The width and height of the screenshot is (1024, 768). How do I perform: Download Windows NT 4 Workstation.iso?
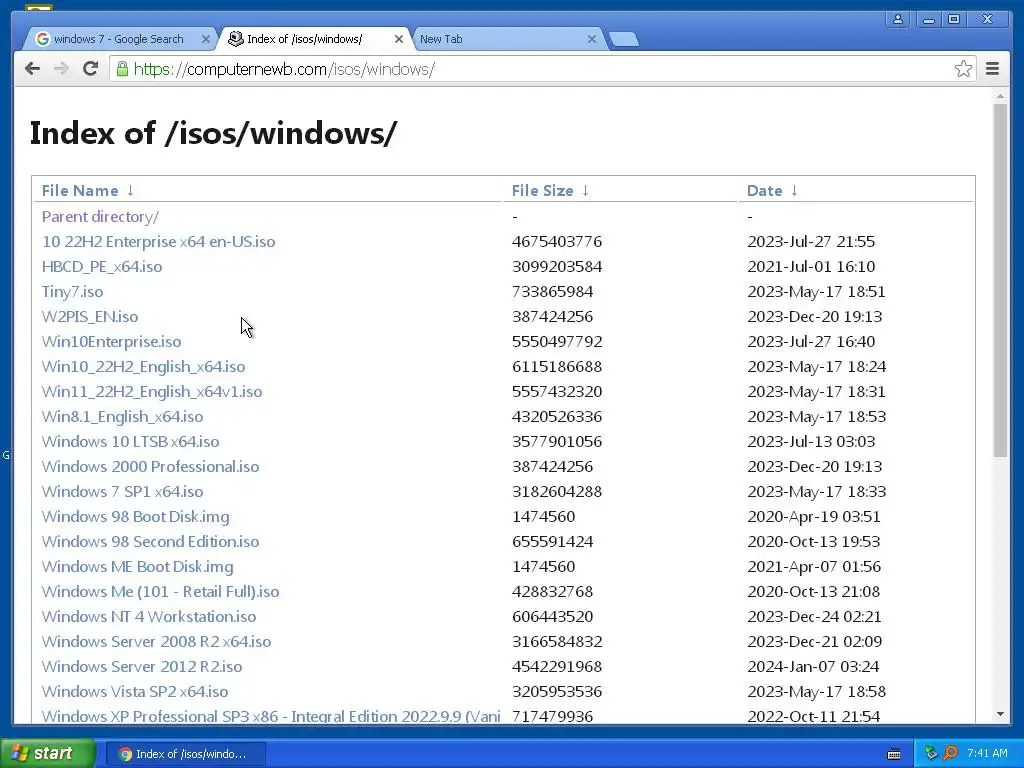point(149,616)
